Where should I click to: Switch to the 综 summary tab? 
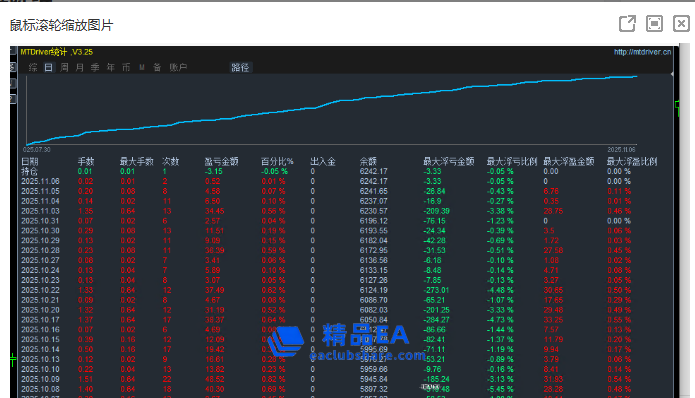pyautogui.click(x=33, y=67)
